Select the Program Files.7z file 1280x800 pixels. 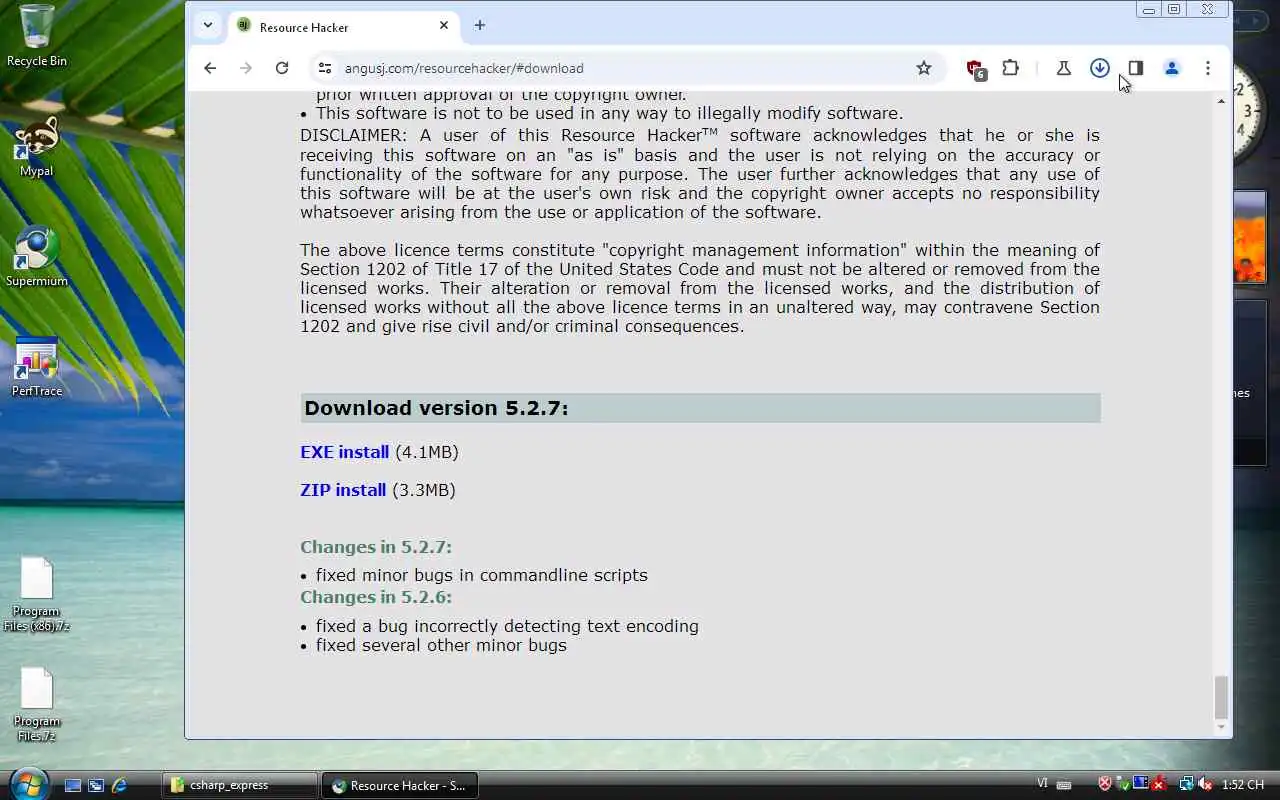coord(37,705)
